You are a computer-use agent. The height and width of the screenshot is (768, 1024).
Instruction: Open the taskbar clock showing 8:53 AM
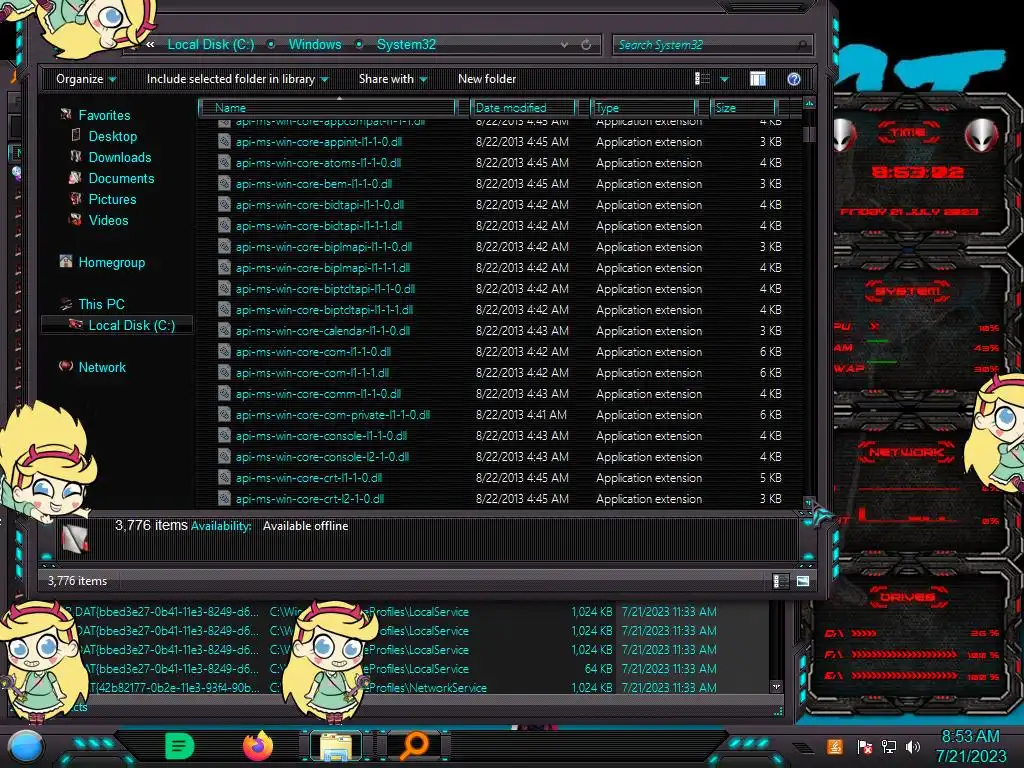pos(971,746)
